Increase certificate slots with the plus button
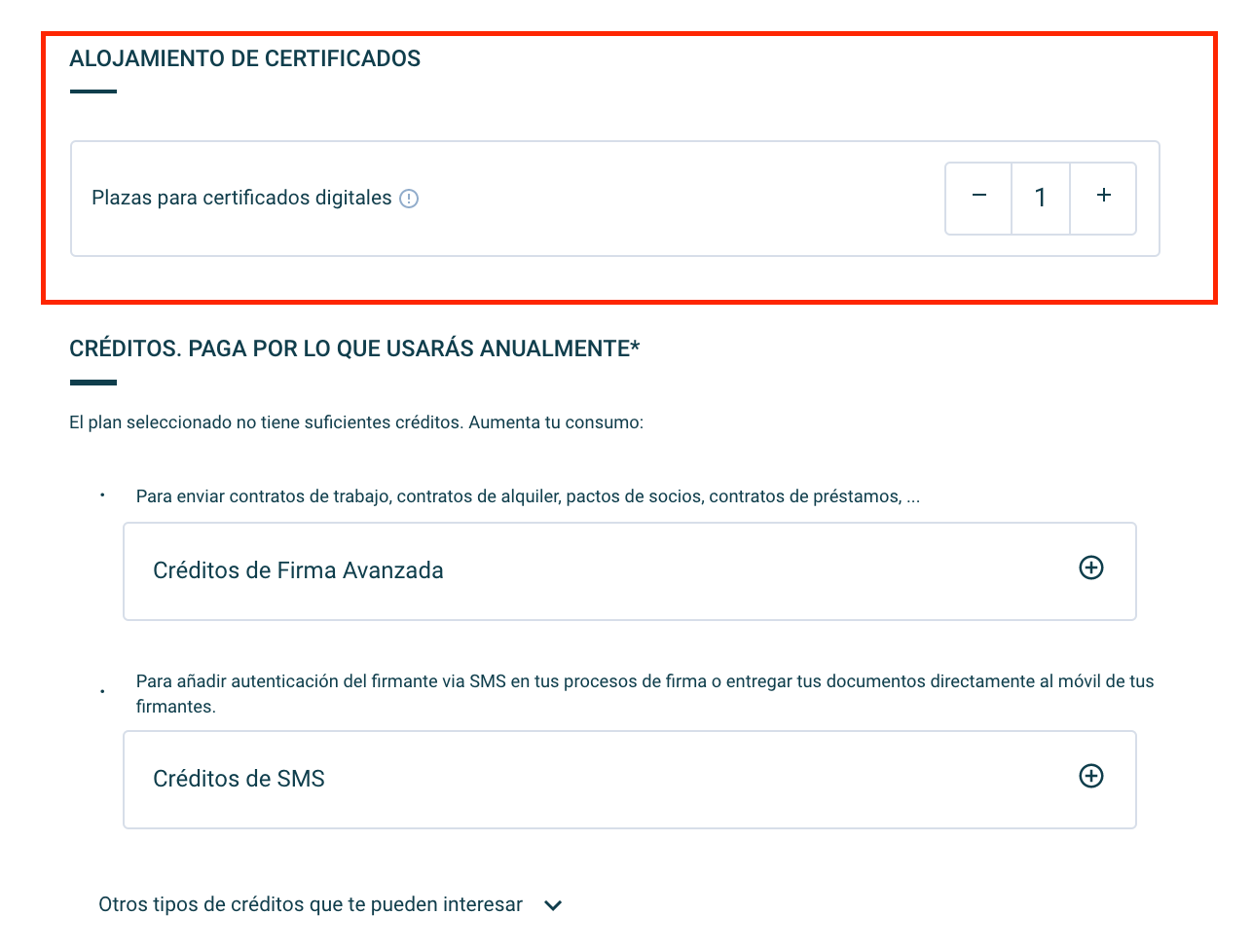The height and width of the screenshot is (952, 1252). [x=1103, y=198]
